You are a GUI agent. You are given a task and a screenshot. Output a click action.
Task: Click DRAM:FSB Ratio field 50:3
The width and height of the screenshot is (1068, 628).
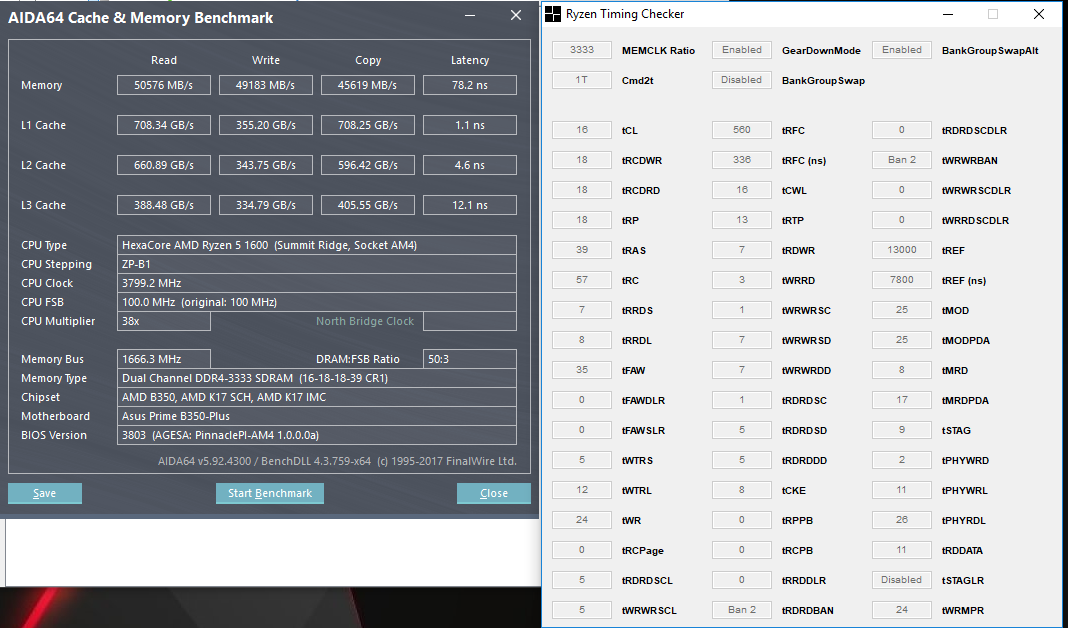click(x=470, y=359)
